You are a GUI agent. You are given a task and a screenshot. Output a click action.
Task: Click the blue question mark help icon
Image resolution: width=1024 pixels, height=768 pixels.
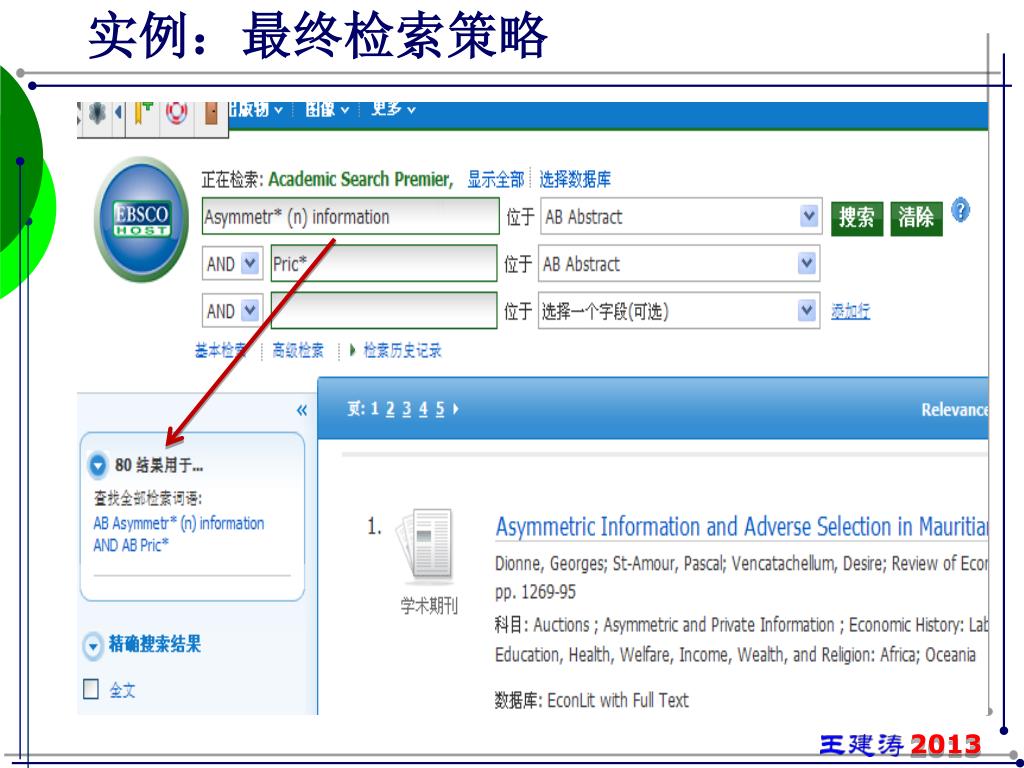[x=960, y=211]
